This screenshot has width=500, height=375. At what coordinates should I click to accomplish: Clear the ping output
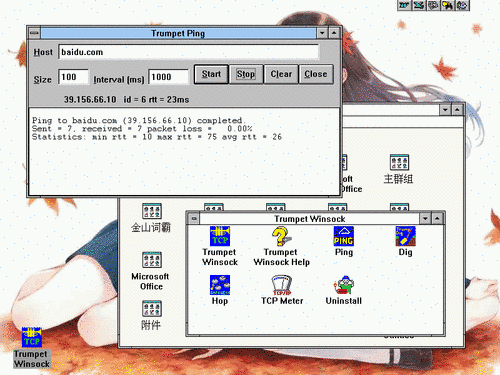coord(281,74)
